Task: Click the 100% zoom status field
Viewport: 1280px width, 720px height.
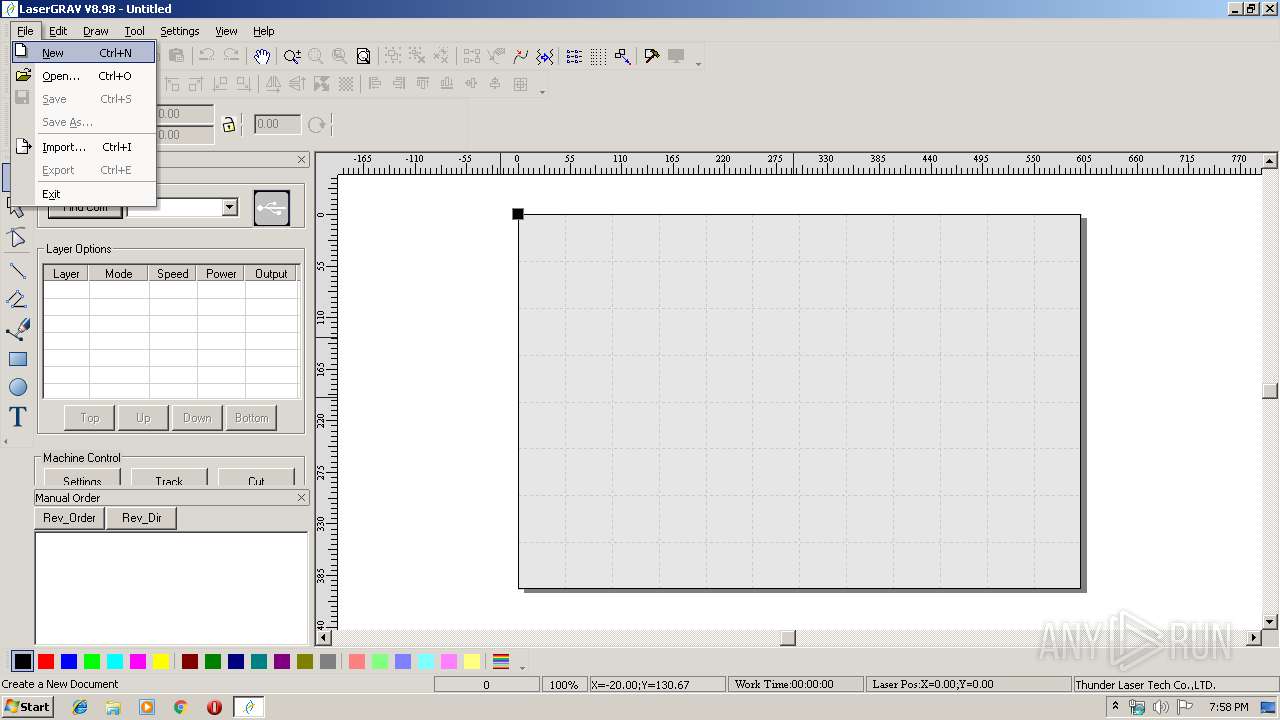Action: [x=564, y=685]
